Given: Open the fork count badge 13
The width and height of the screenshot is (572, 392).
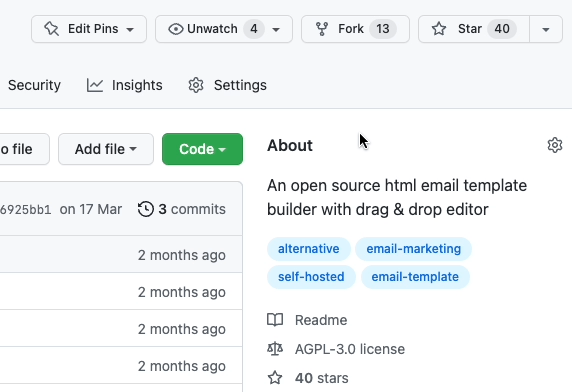Looking at the screenshot, I should (383, 29).
